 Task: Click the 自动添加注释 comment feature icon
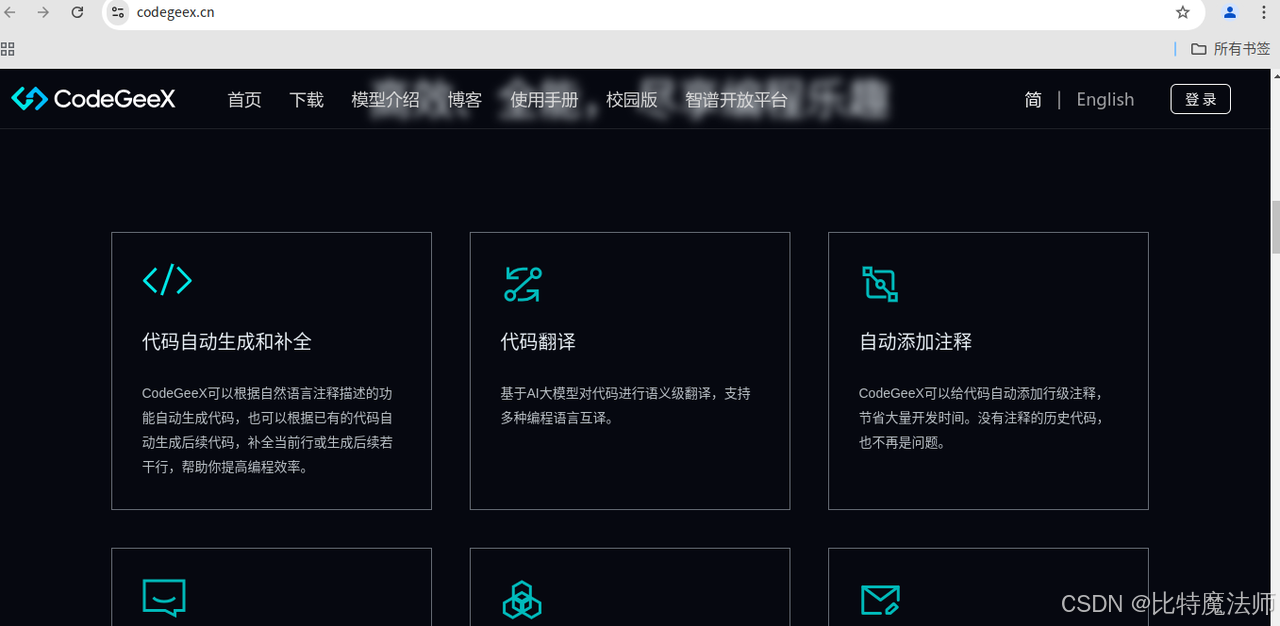click(x=880, y=284)
